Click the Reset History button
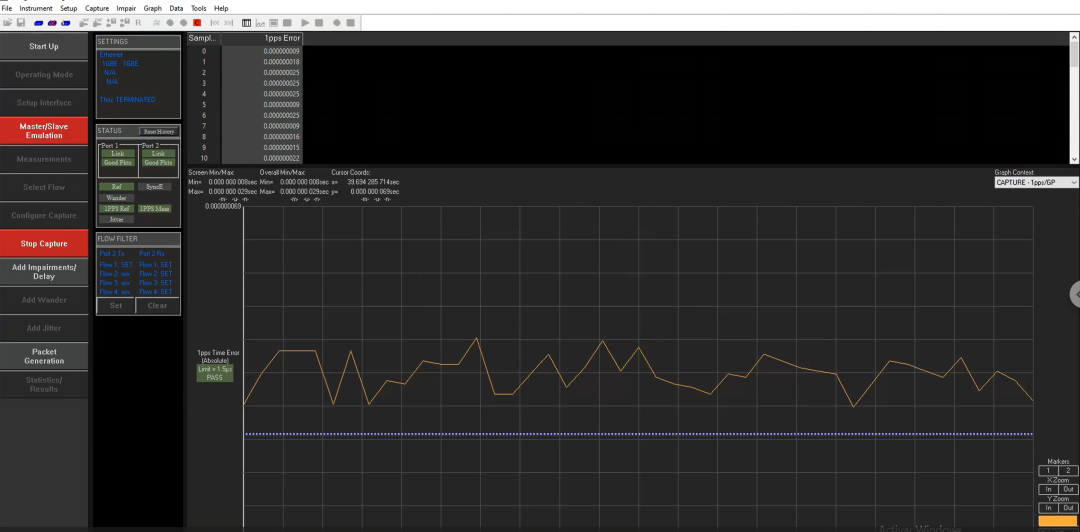The image size is (1080, 532). [x=158, y=131]
